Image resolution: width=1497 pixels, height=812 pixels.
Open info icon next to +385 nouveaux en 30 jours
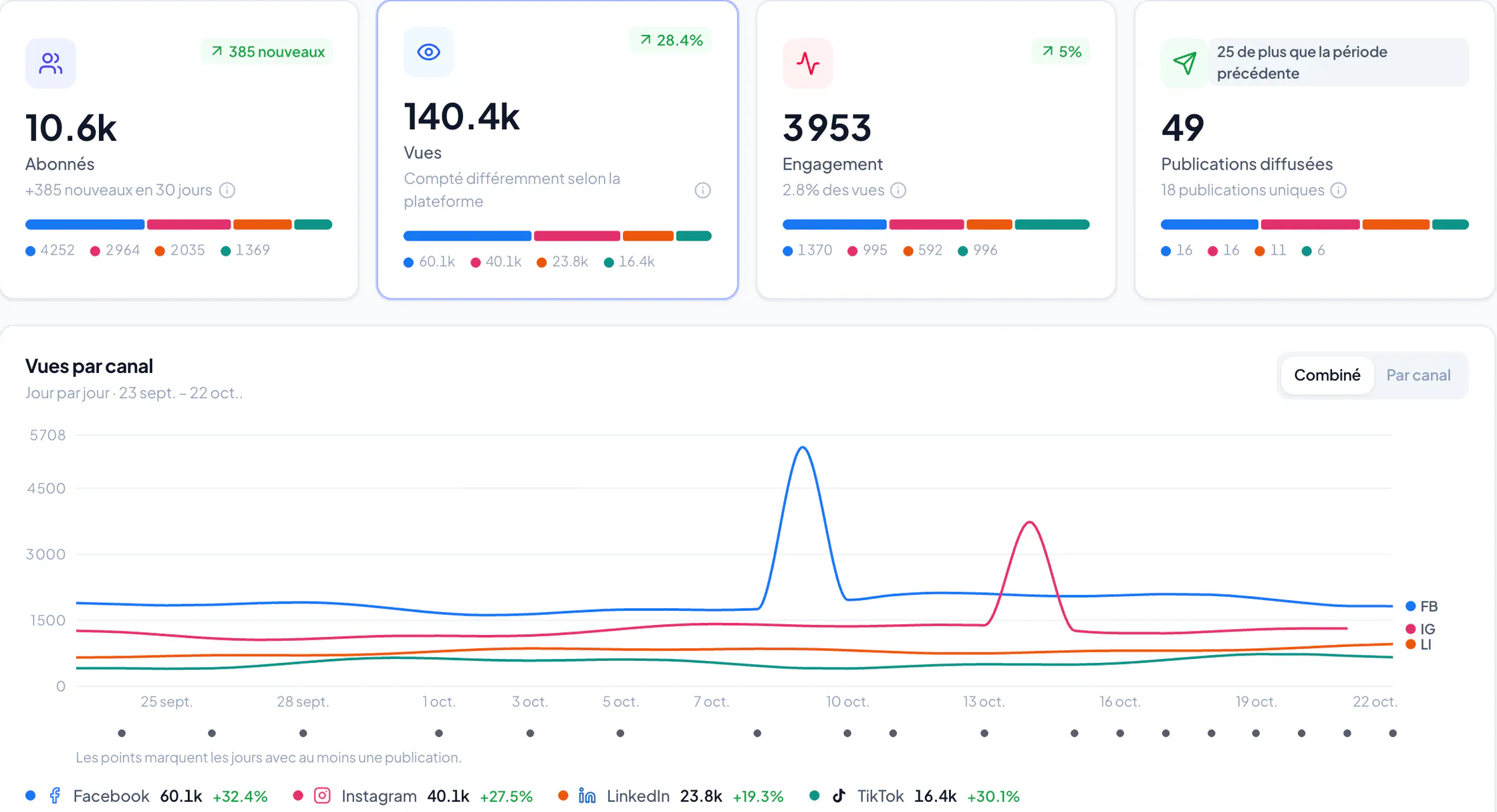[x=227, y=190]
